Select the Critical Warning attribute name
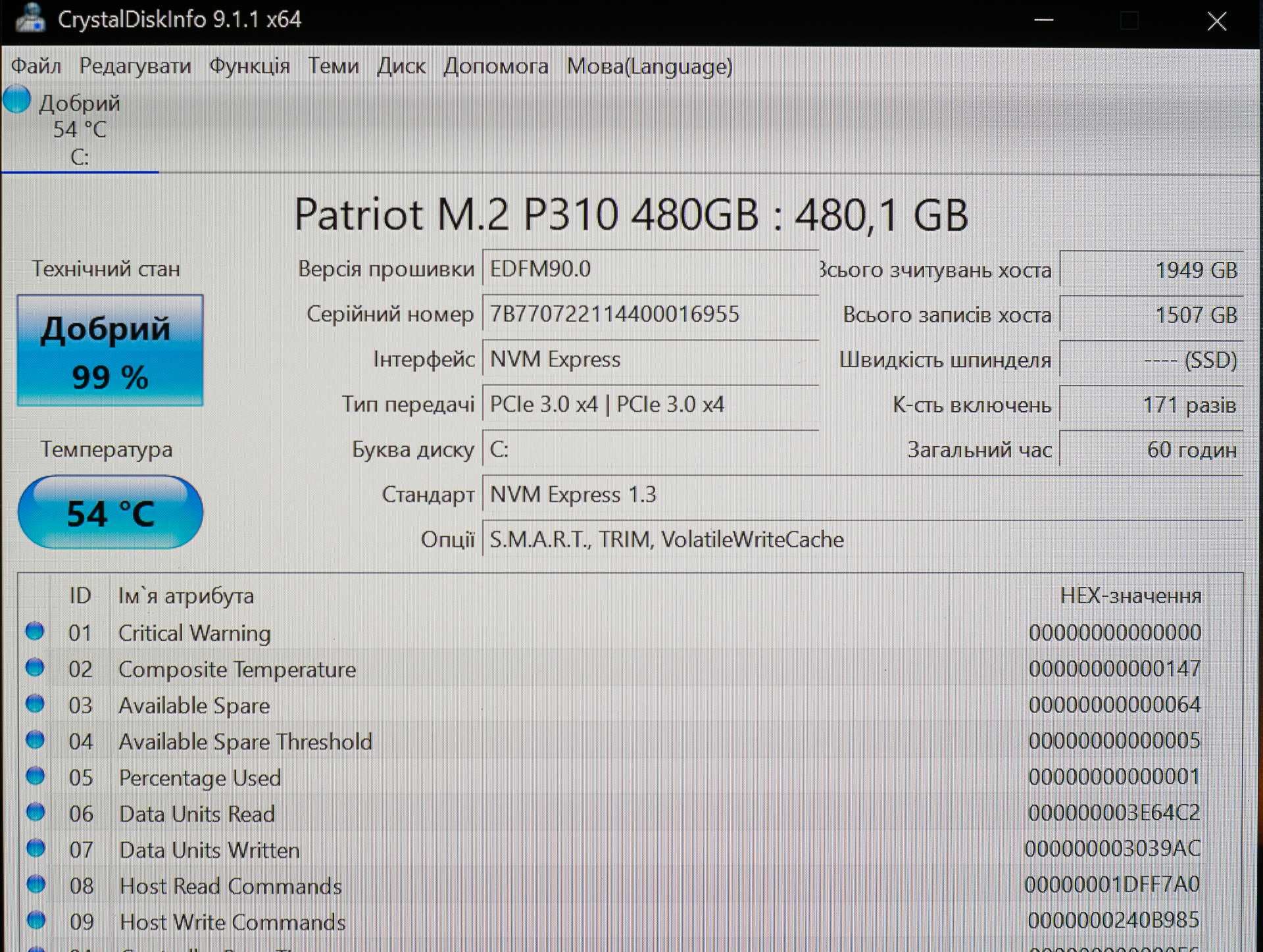The width and height of the screenshot is (1263, 952). click(x=195, y=633)
